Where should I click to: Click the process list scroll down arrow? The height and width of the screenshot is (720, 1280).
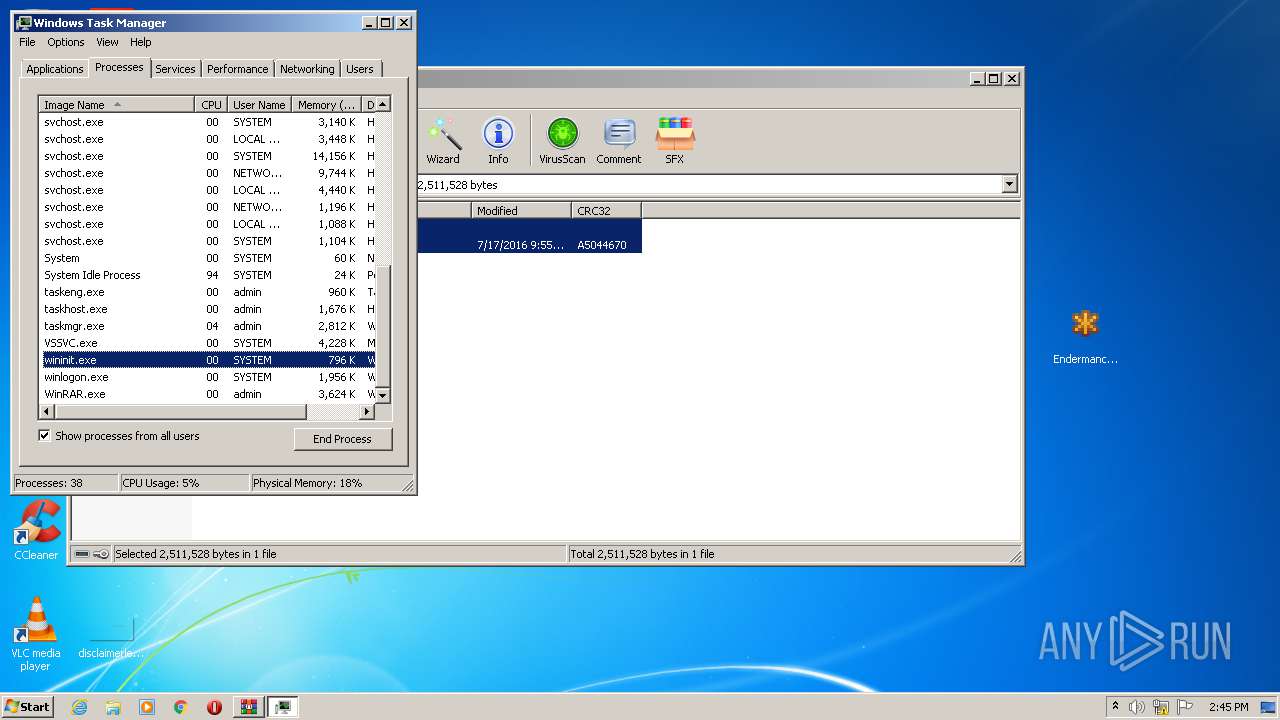[x=382, y=396]
